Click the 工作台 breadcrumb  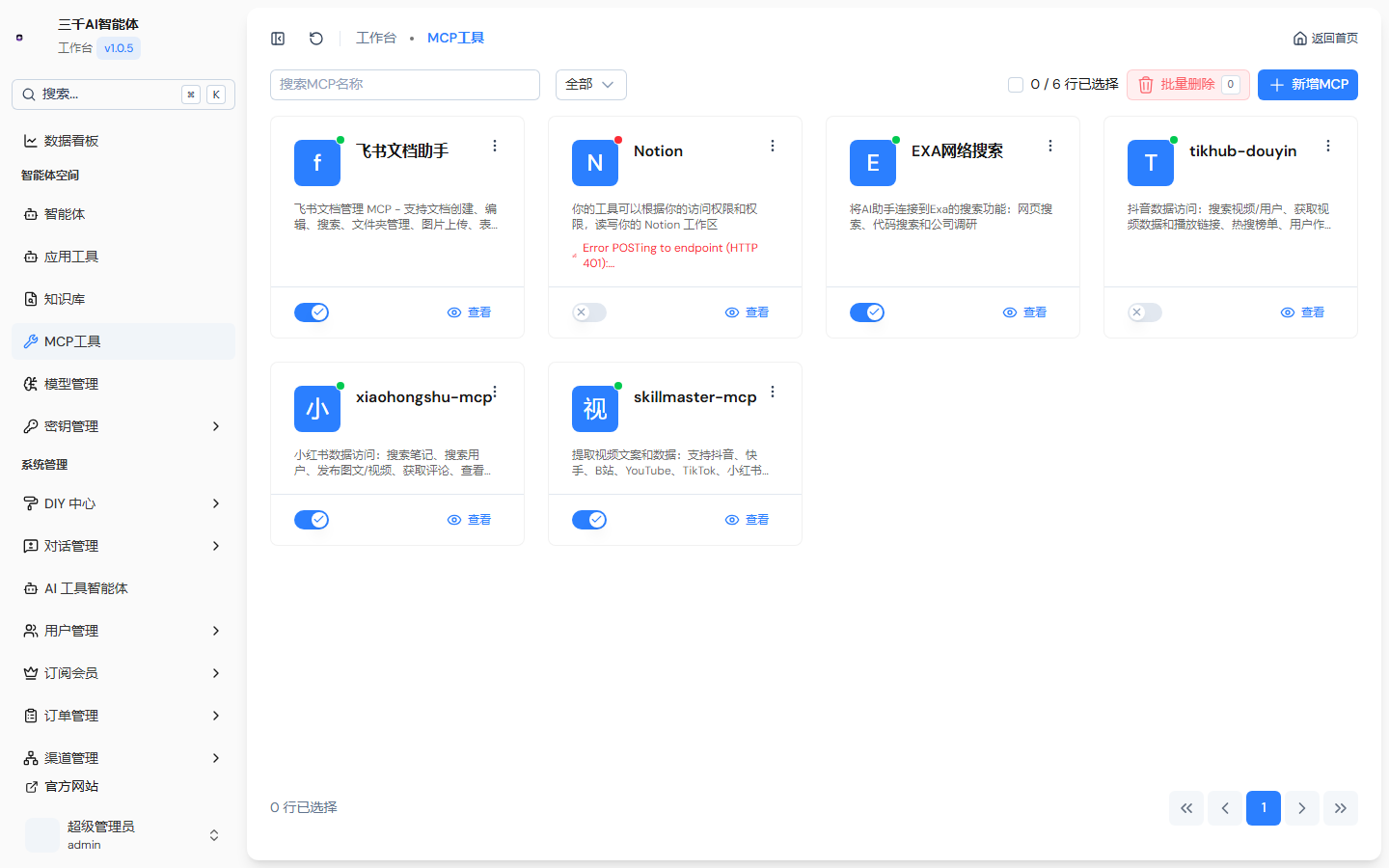pos(376,39)
